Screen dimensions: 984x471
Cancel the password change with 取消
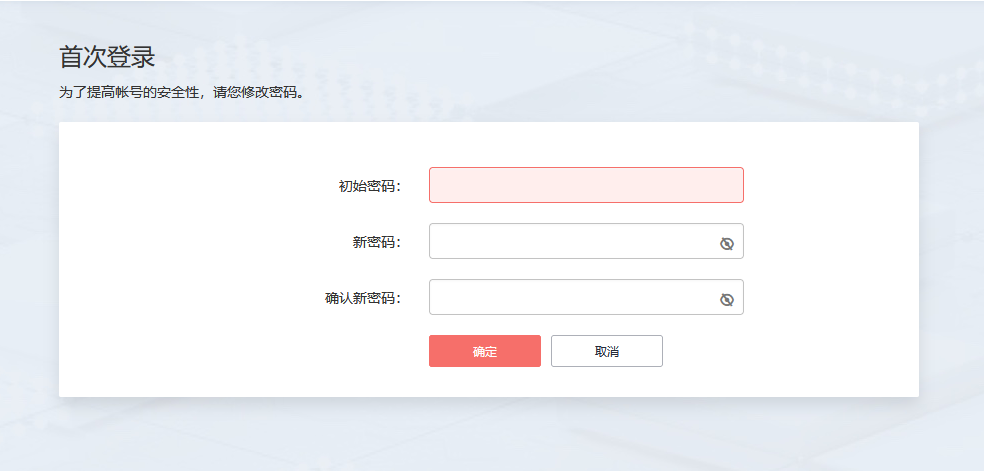[606, 351]
